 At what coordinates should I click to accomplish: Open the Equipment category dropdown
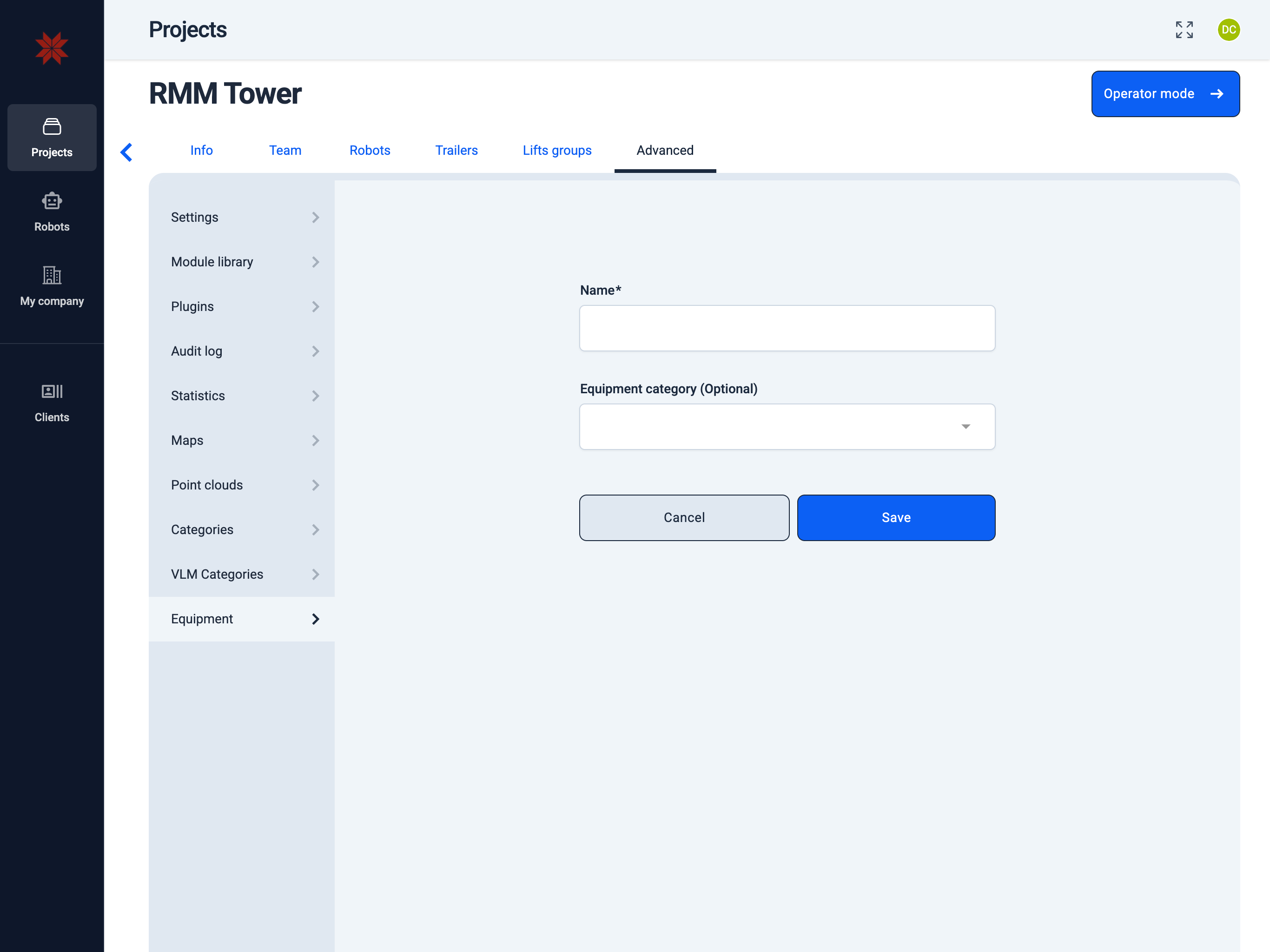[787, 427]
